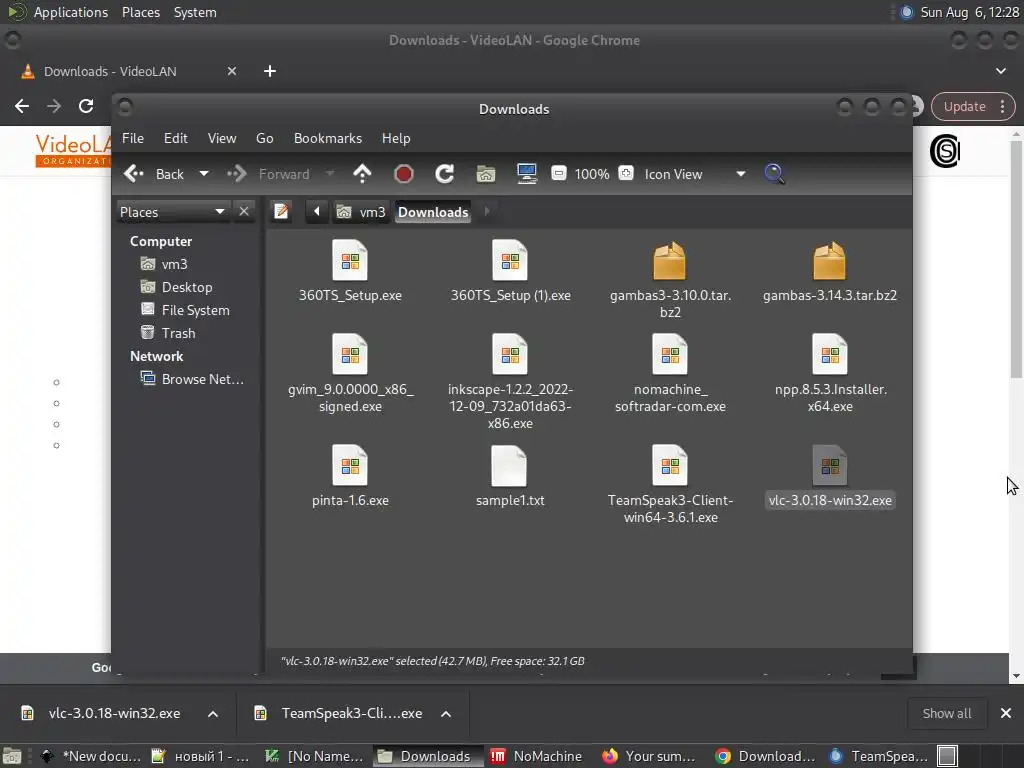Viewport: 1024px width, 768px height.
Task: Open the Places menu in top panel
Action: coord(140,12)
